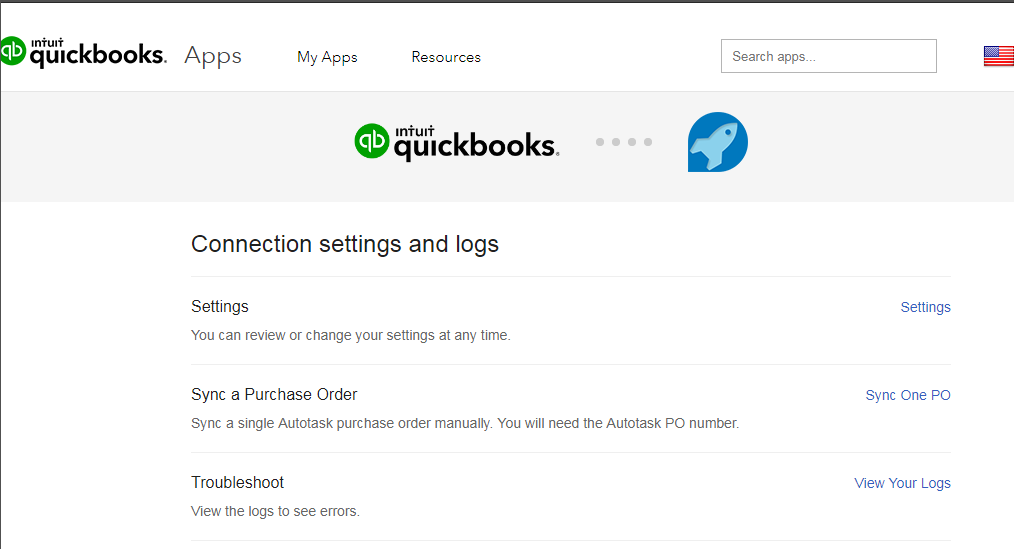Click the connection dots between the logos

click(624, 142)
